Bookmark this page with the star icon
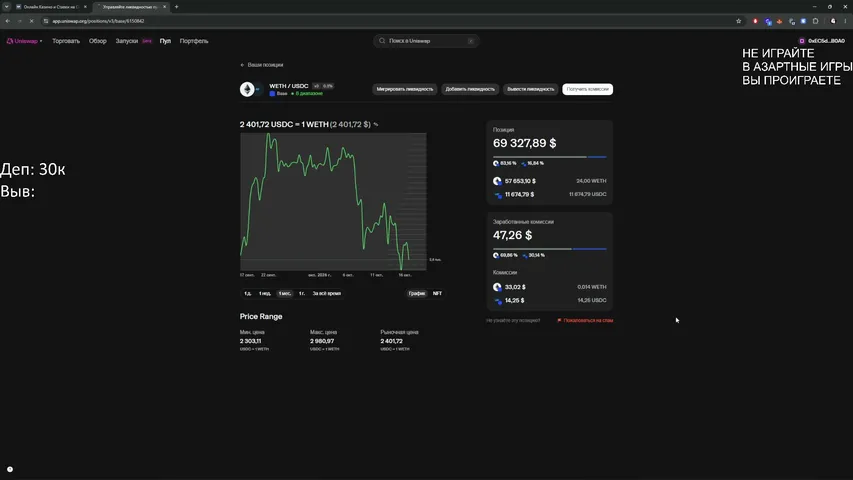This screenshot has height=480, width=853. [738, 21]
